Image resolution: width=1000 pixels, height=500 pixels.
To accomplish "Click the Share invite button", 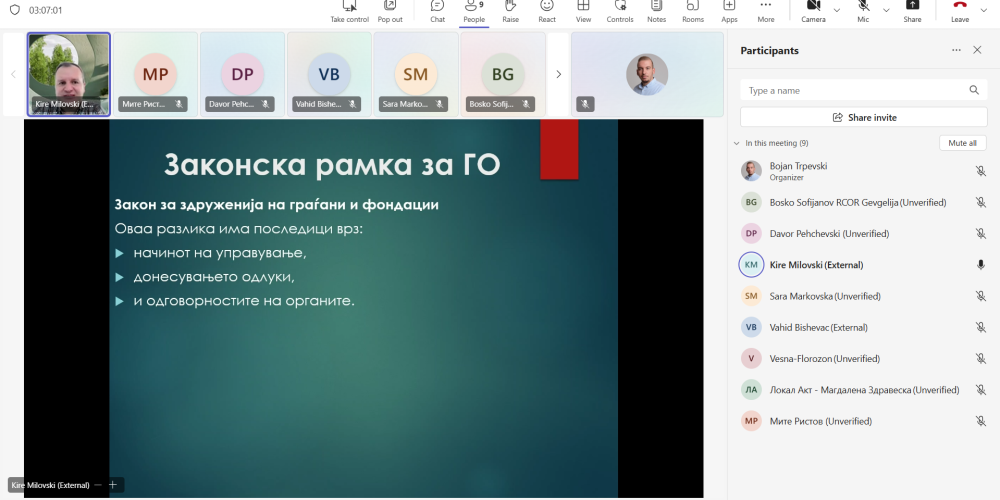I will point(864,117).
